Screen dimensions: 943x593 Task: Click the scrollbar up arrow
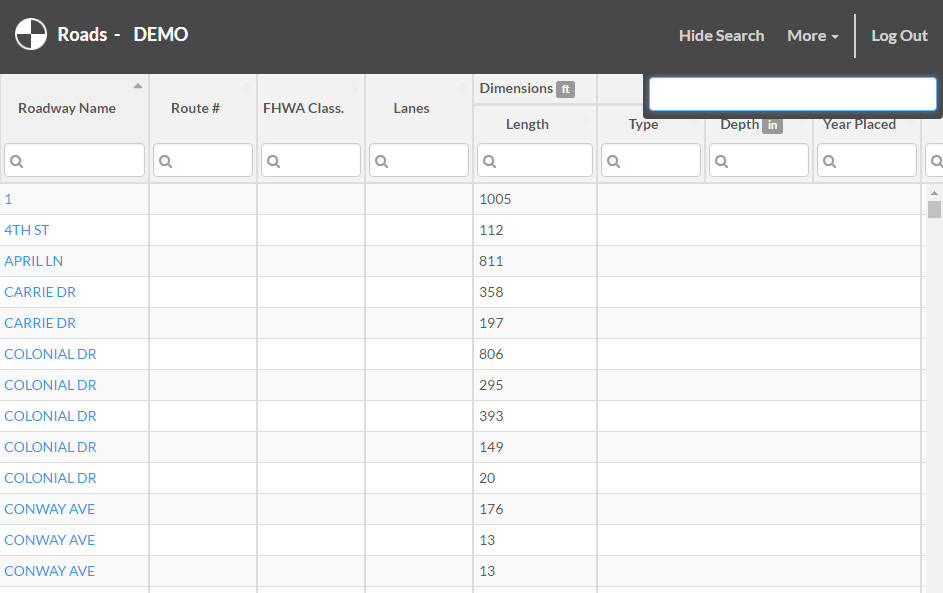pos(934,193)
